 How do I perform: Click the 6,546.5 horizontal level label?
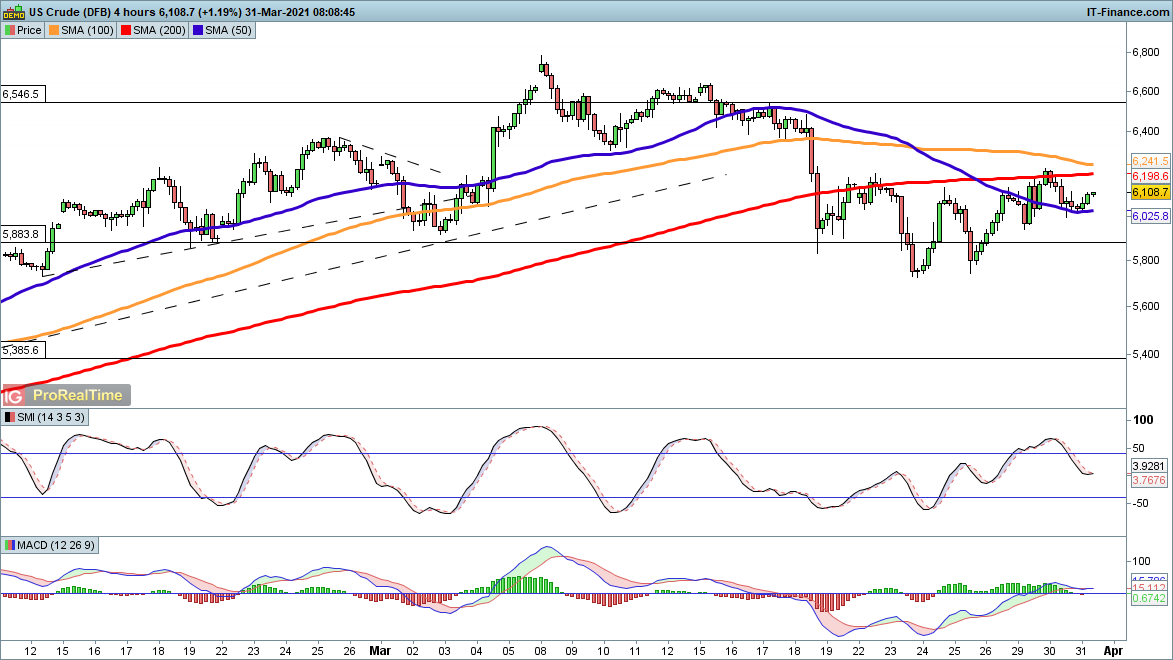(x=21, y=94)
